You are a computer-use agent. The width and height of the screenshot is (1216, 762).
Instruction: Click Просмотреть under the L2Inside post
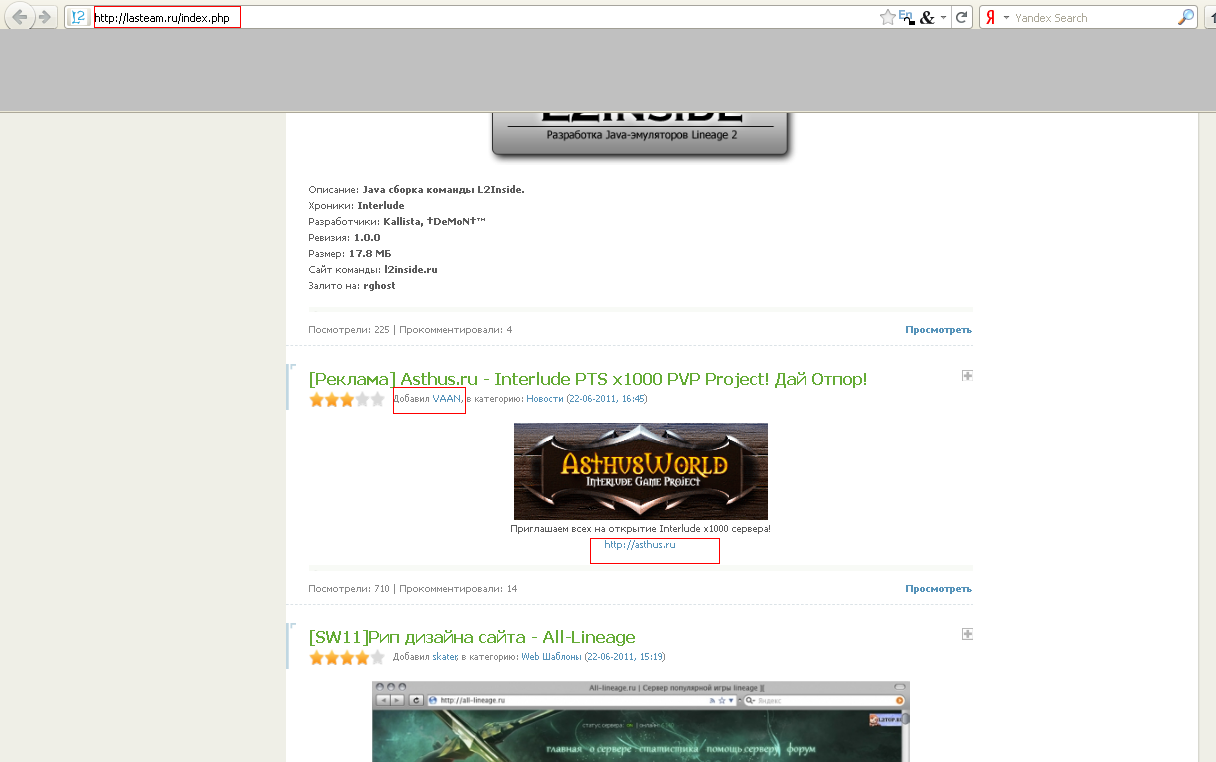click(x=938, y=330)
